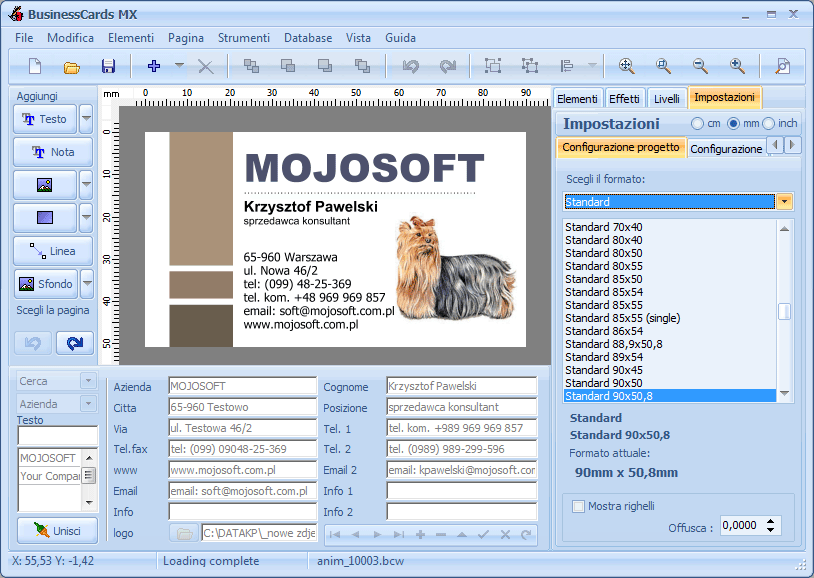Click the ungroup elements toolbar icon
Viewport: 814px width, 578px height.
tap(530, 66)
